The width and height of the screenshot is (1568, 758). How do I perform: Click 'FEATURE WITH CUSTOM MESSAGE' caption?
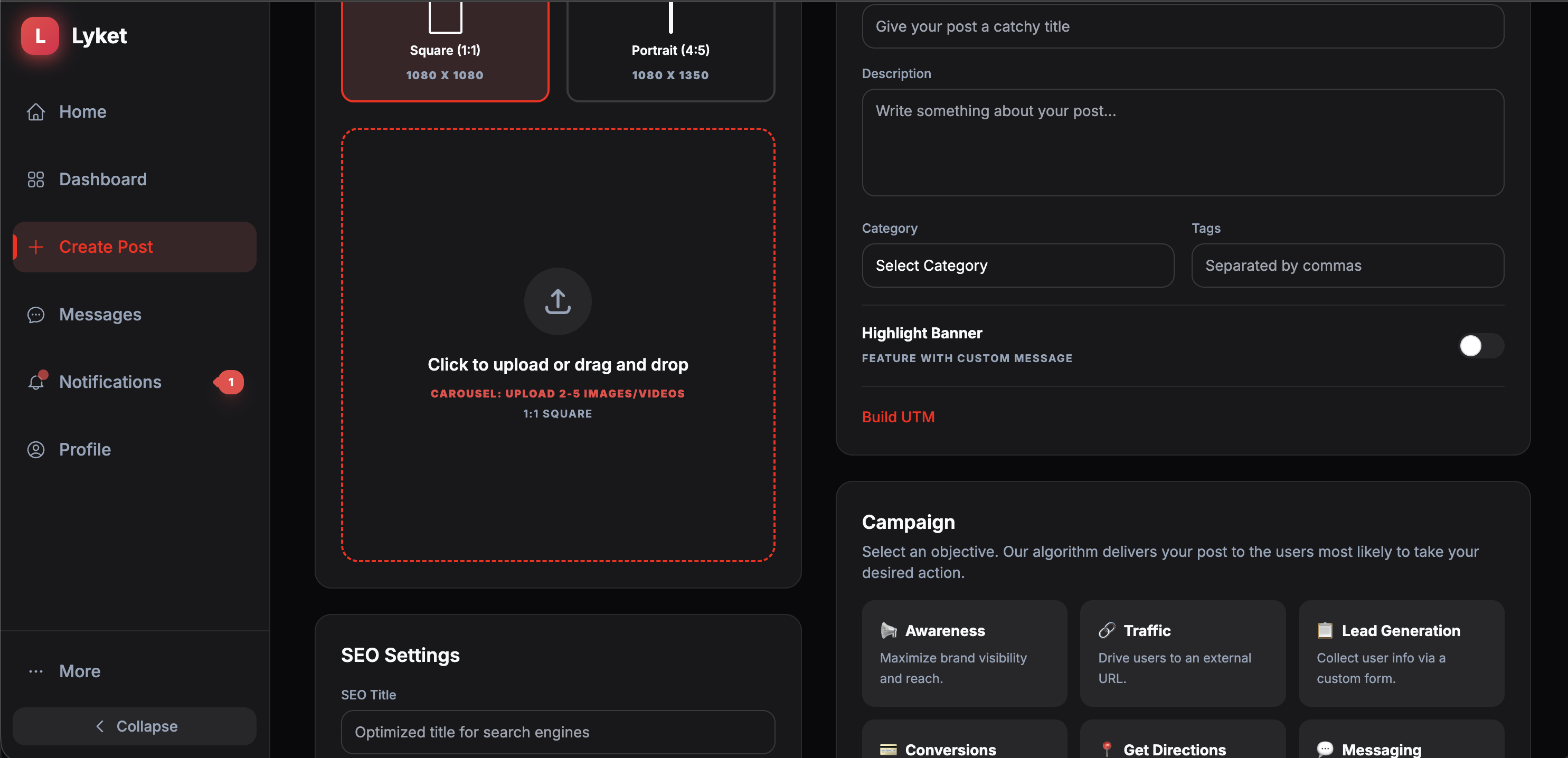[967, 359]
